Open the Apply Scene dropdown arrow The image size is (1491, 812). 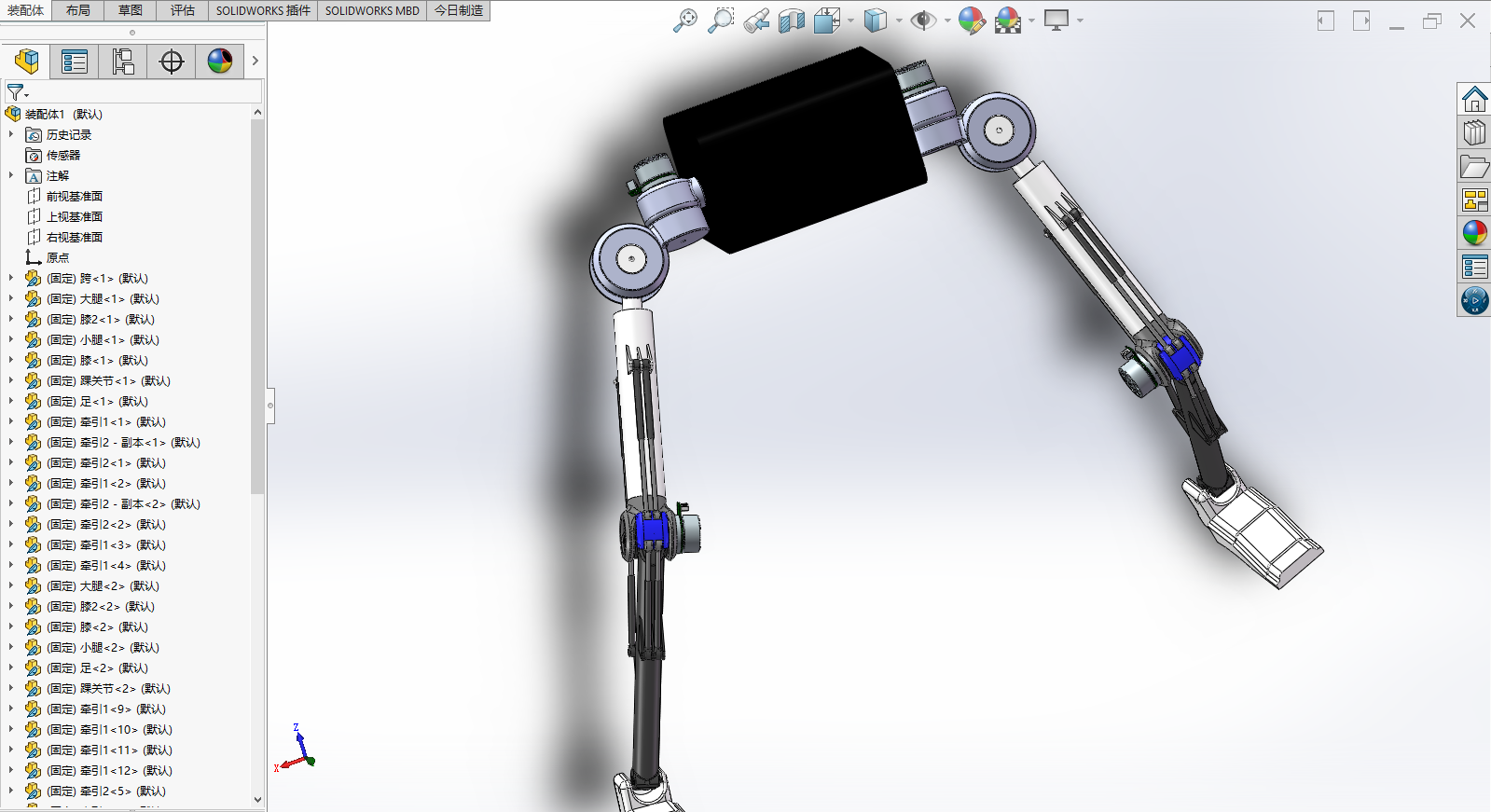1031,21
